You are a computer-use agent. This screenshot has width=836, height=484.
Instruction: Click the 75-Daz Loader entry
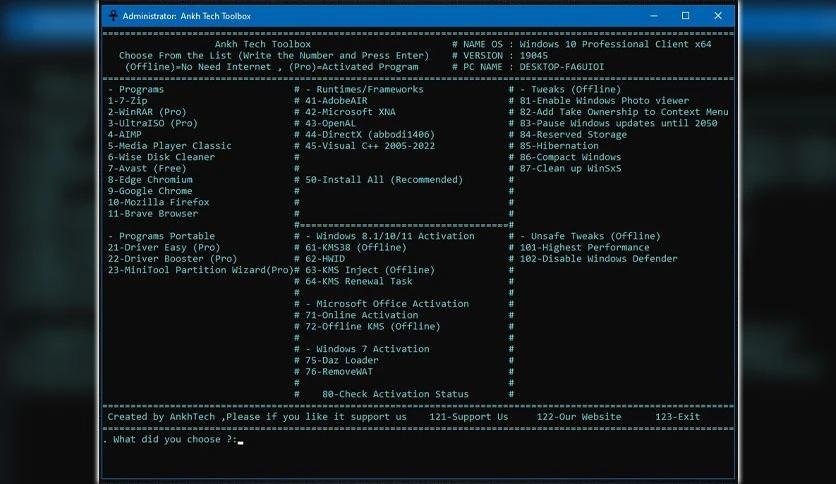click(x=342, y=360)
